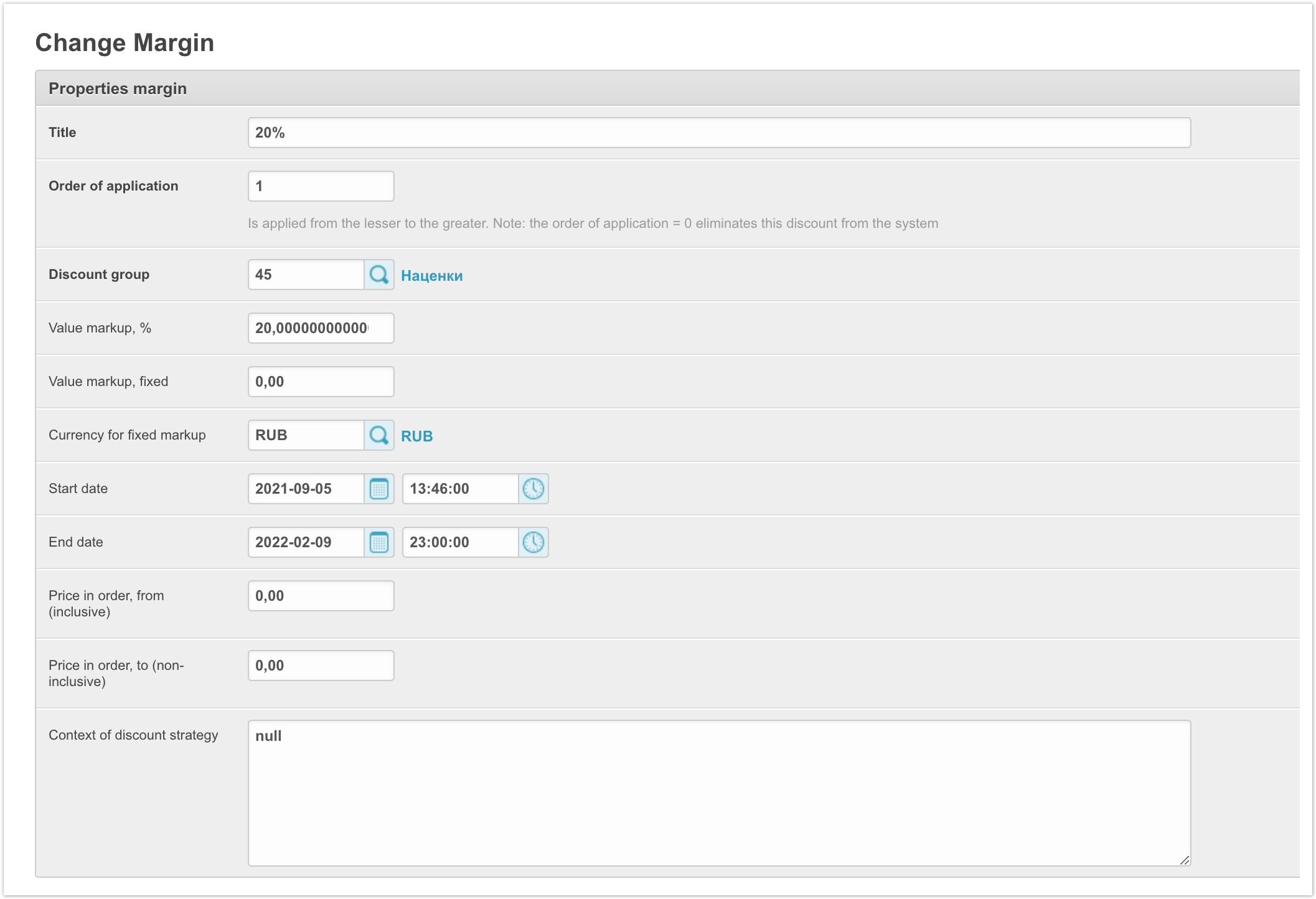The image size is (1316, 899).
Task: Click the Value markup fixed field
Action: [321, 382]
